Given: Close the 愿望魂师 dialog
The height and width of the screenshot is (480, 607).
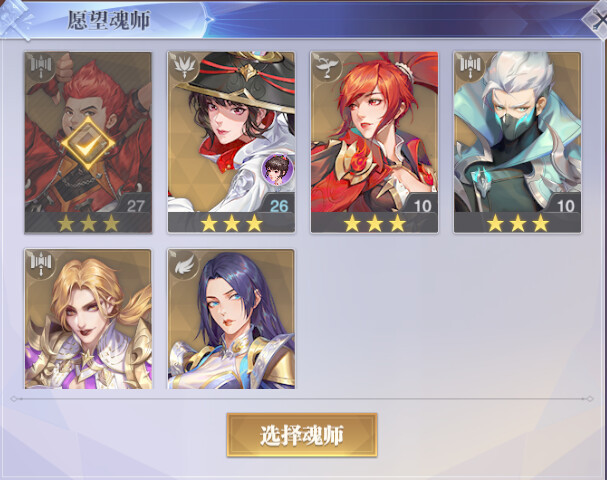Looking at the screenshot, I should (596, 20).
